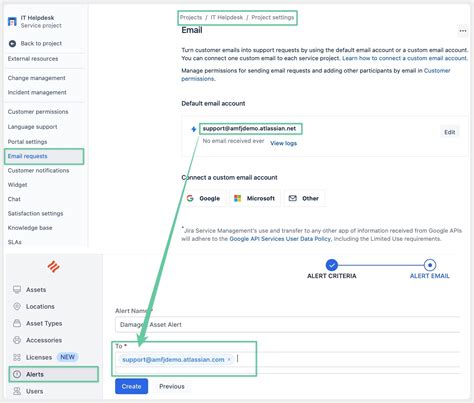
Task: Click into the Alert Name field
Action: 287,325
